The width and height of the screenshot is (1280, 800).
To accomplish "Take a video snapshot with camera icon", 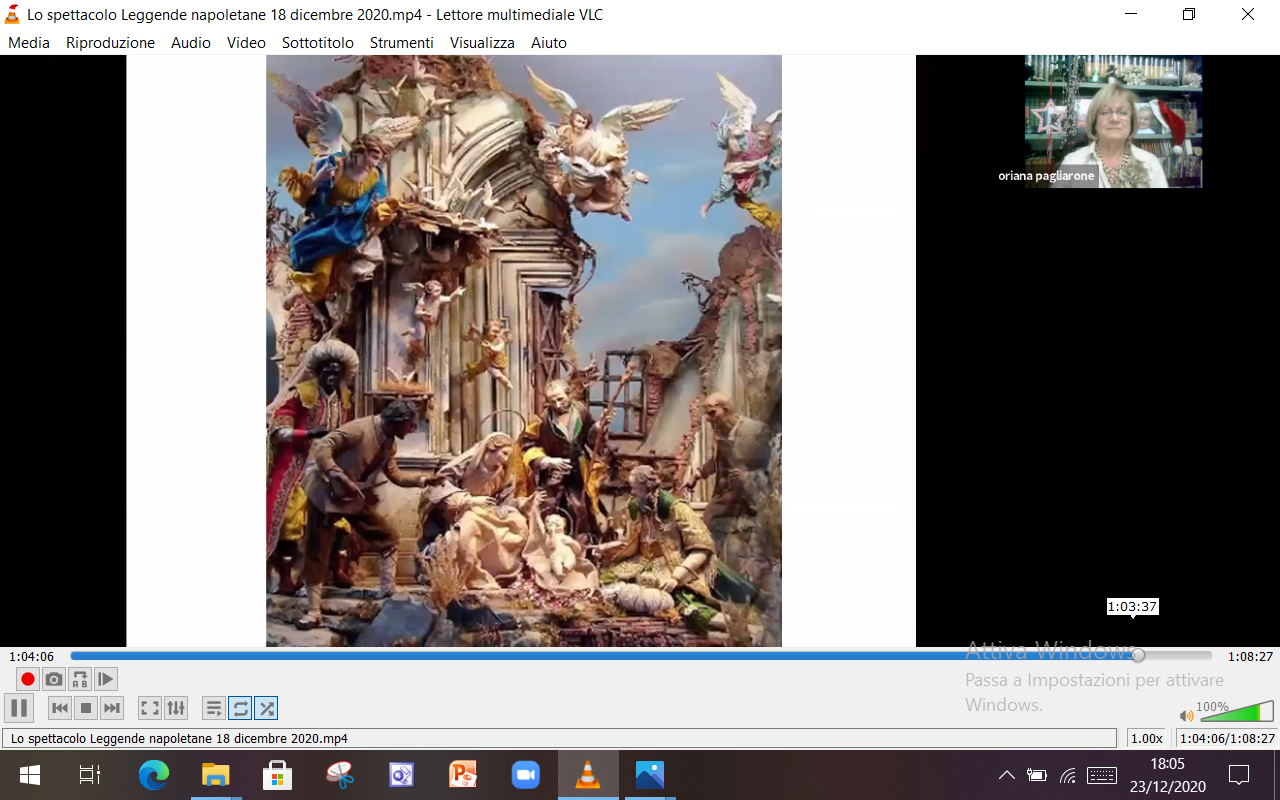I will [x=54, y=680].
